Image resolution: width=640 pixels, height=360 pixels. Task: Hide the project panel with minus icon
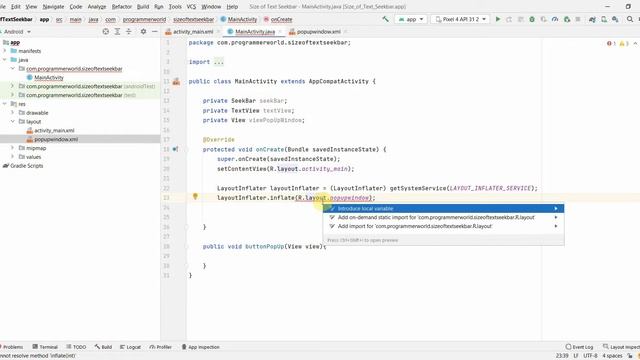(155, 31)
